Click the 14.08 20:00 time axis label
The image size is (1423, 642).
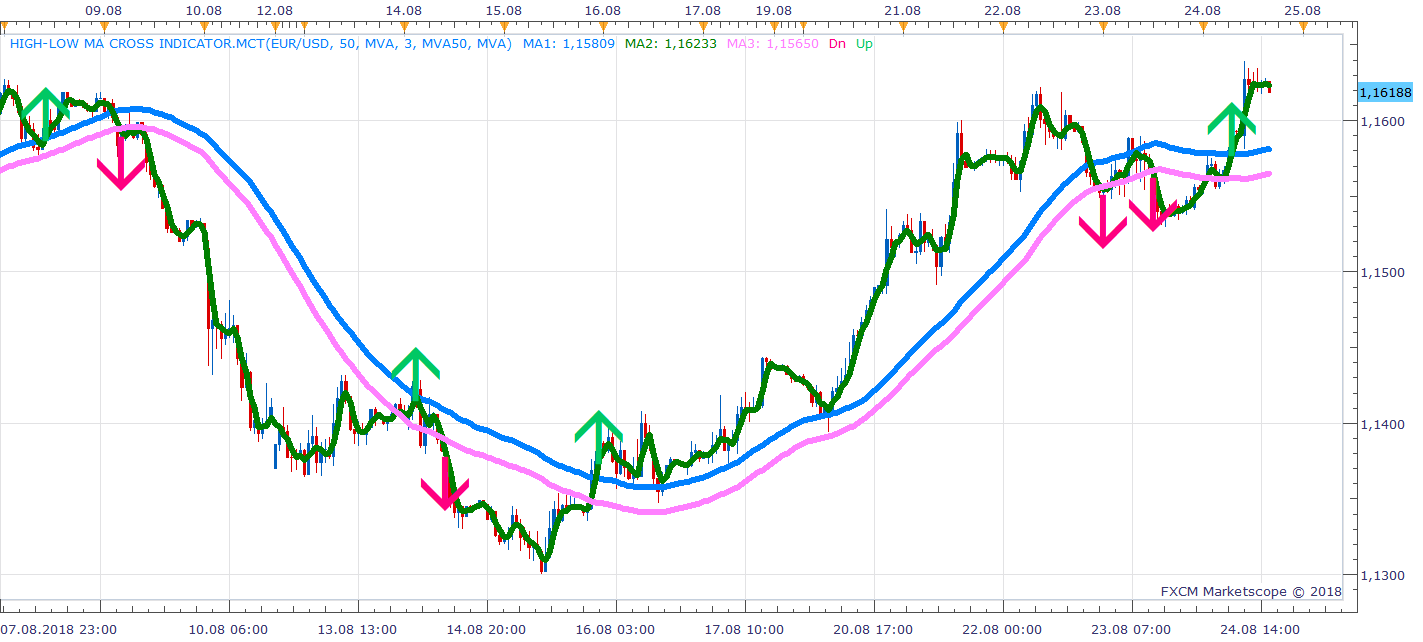(x=487, y=629)
